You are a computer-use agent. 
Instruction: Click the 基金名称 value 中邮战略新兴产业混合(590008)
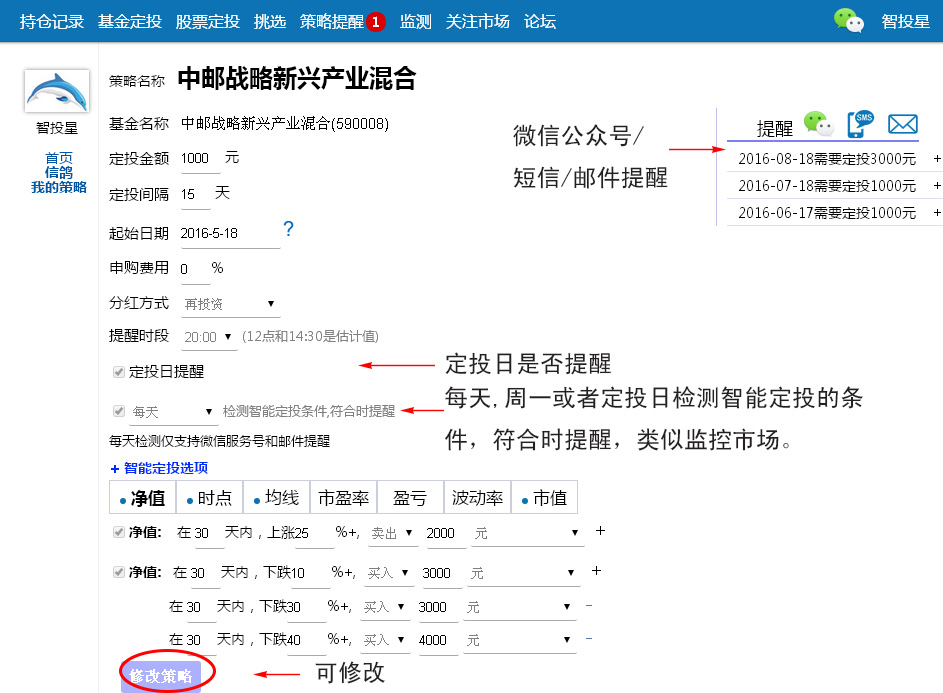pyautogui.click(x=285, y=124)
